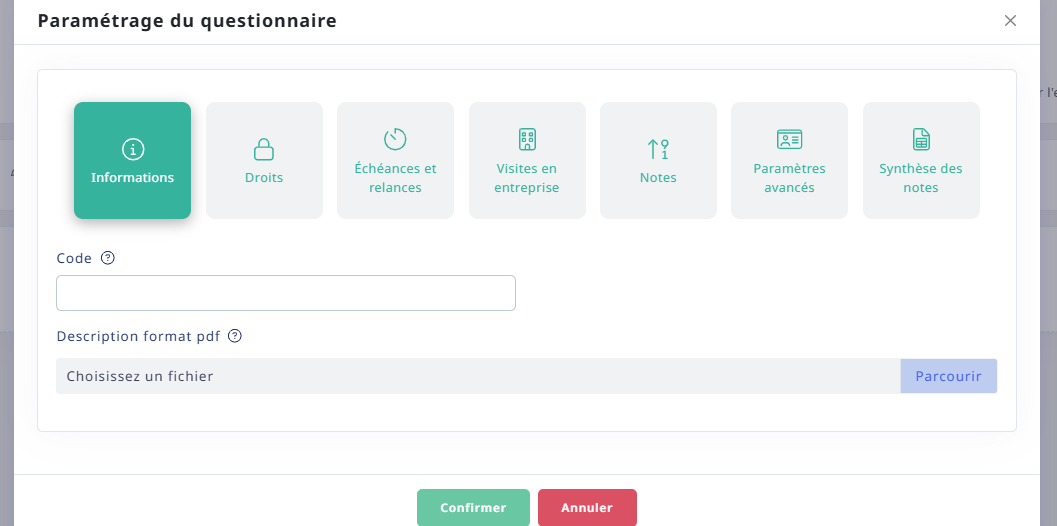Click the 'Choisissez un fichier' file field
1057x526 pixels.
click(478, 376)
